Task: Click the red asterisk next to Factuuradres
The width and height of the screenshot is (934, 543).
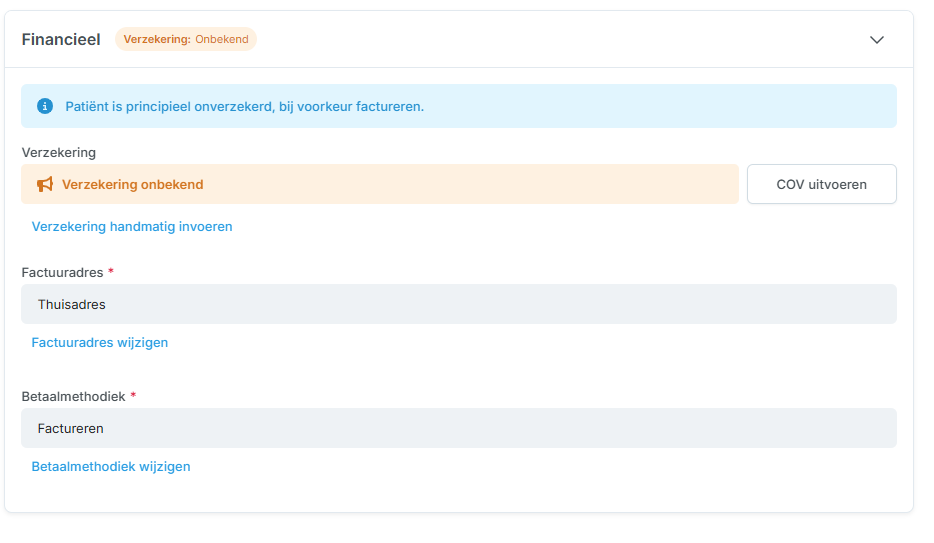Action: (111, 272)
